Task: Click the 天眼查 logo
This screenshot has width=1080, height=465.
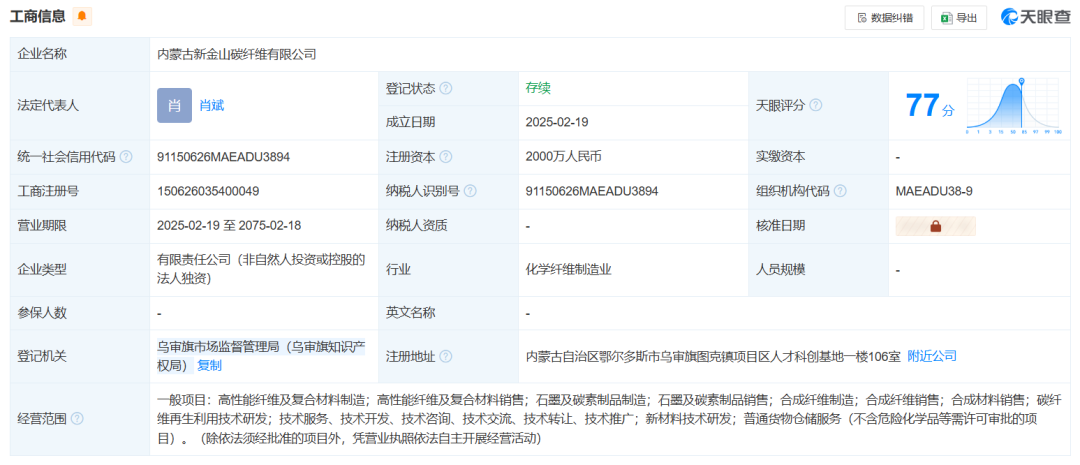Action: (x=1035, y=17)
